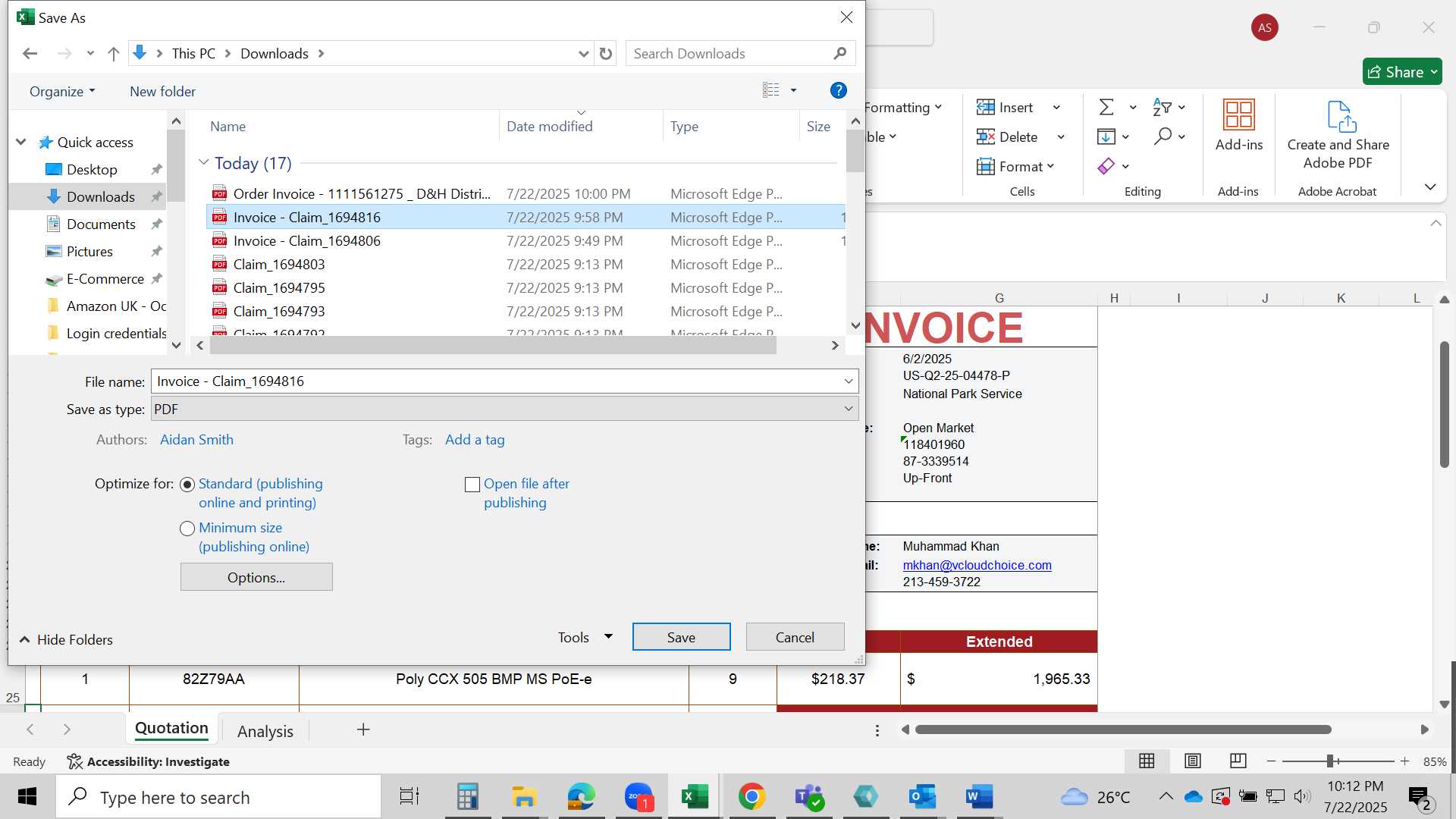Go up one folder level arrow
This screenshot has width=1456, height=819.
pyautogui.click(x=114, y=54)
